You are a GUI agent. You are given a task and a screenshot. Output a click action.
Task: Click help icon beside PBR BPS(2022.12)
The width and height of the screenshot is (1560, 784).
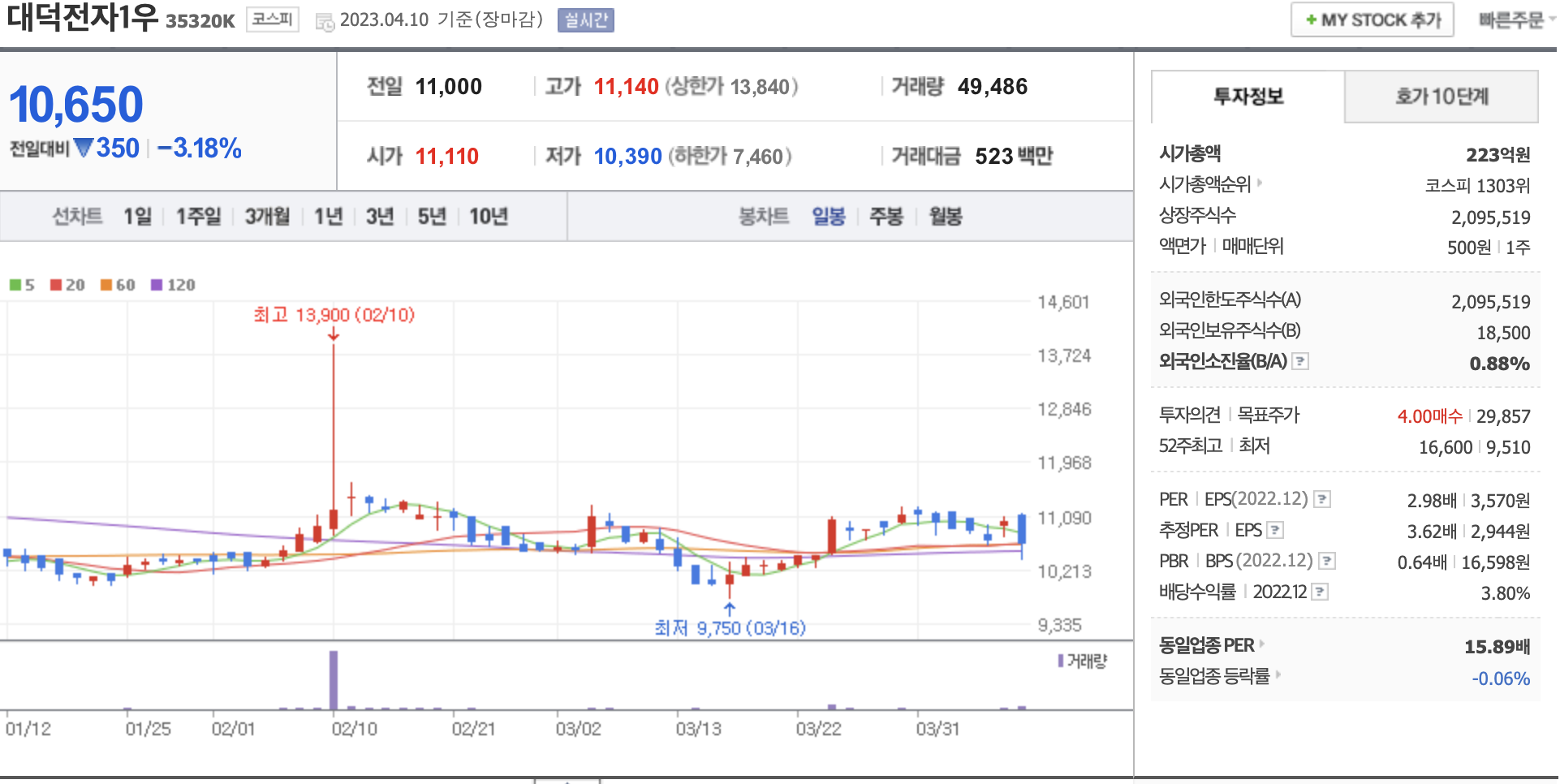point(1327,561)
